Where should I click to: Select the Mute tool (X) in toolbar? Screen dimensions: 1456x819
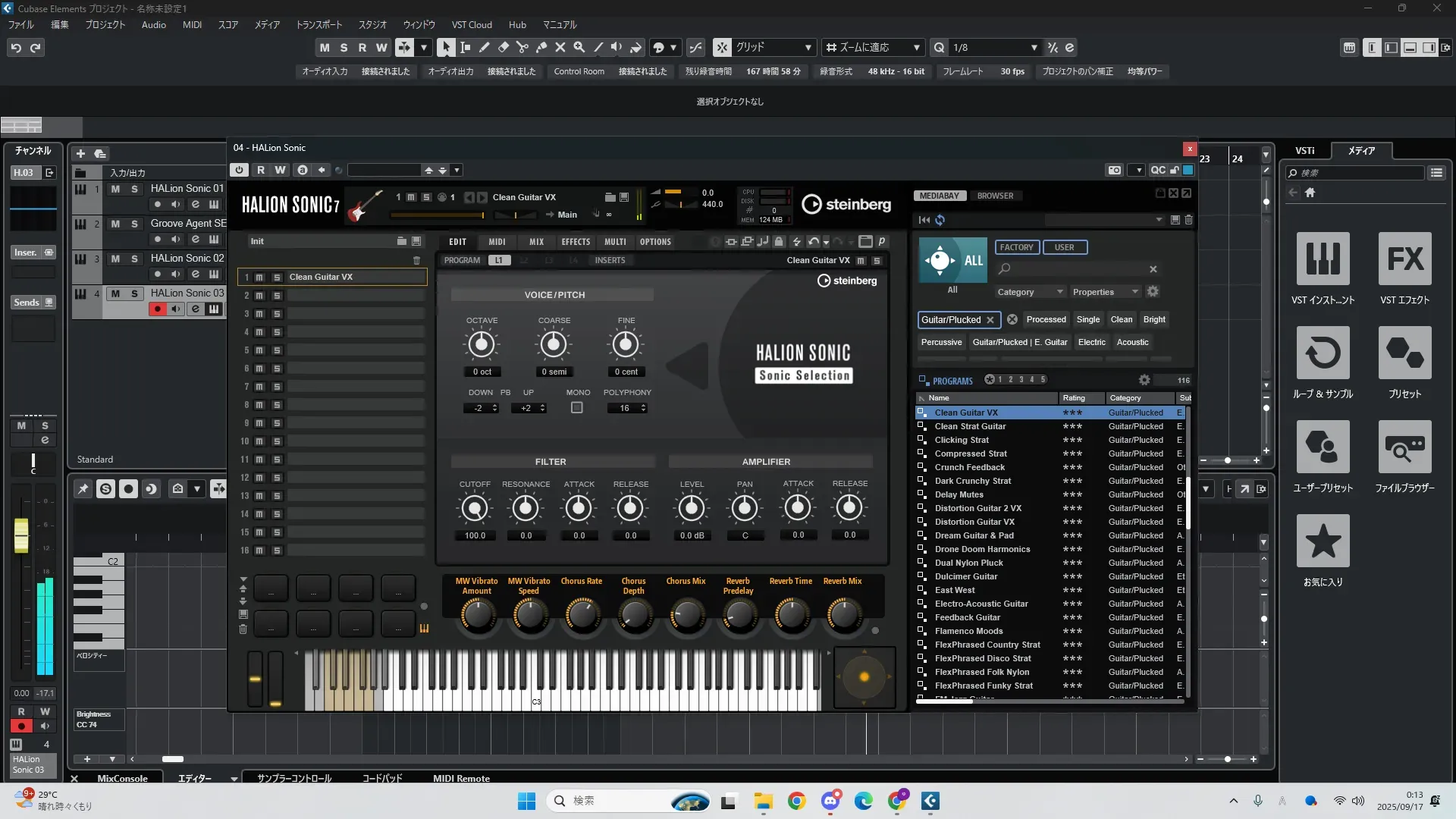(560, 47)
